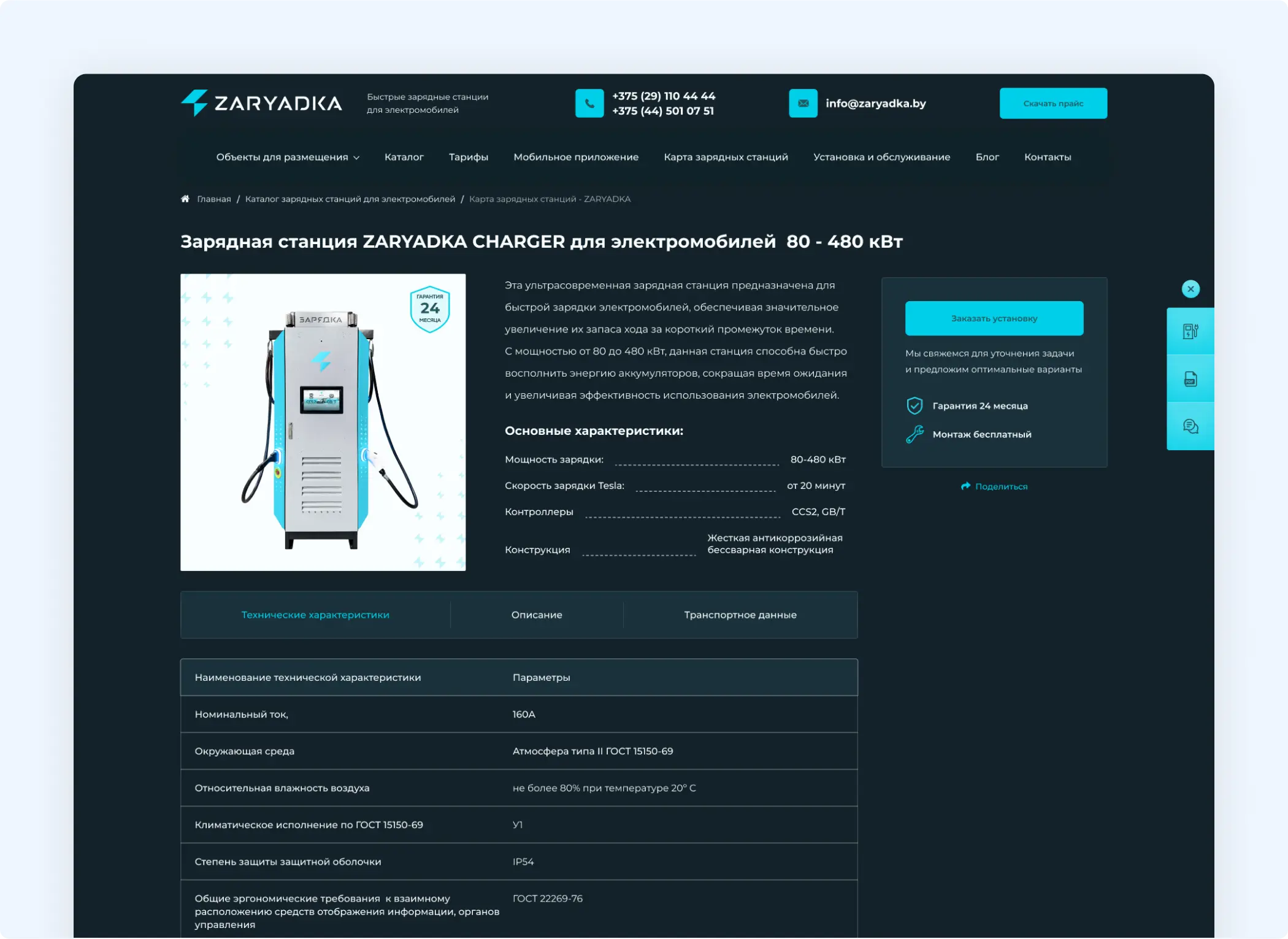
Task: Click the Заказать установку button
Action: point(994,318)
